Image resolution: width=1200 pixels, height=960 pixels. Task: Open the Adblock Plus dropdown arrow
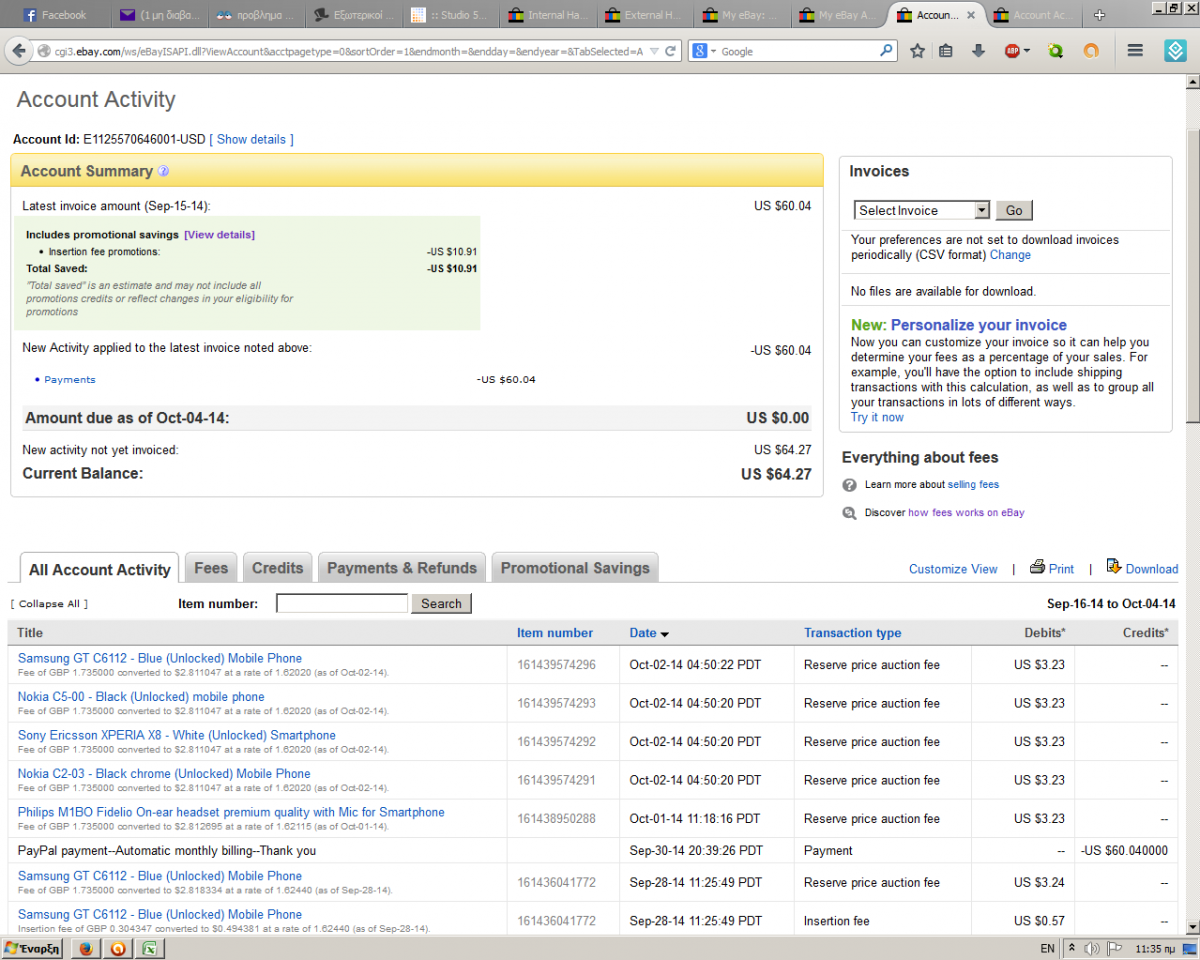click(x=1026, y=51)
